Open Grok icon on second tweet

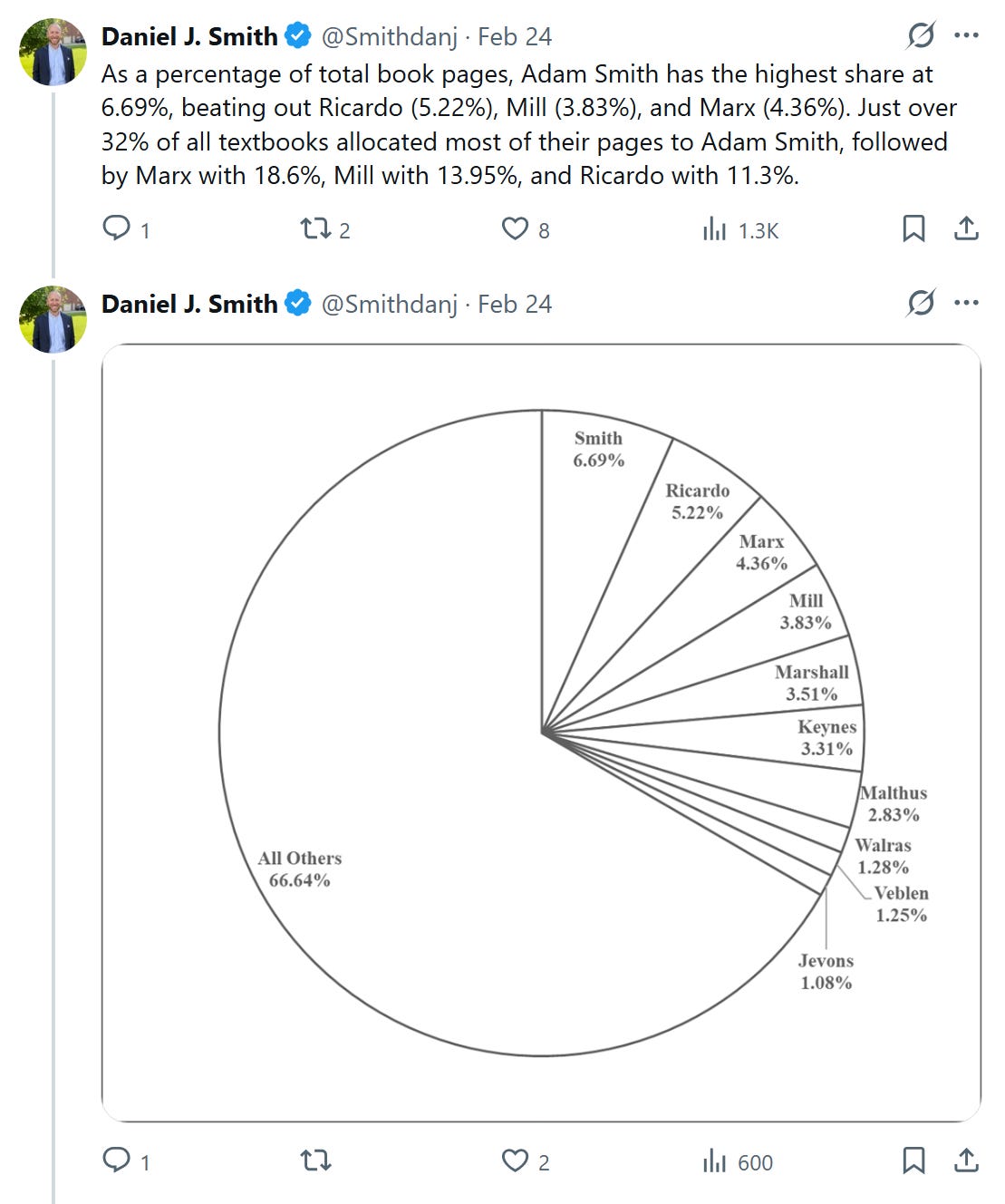point(920,303)
